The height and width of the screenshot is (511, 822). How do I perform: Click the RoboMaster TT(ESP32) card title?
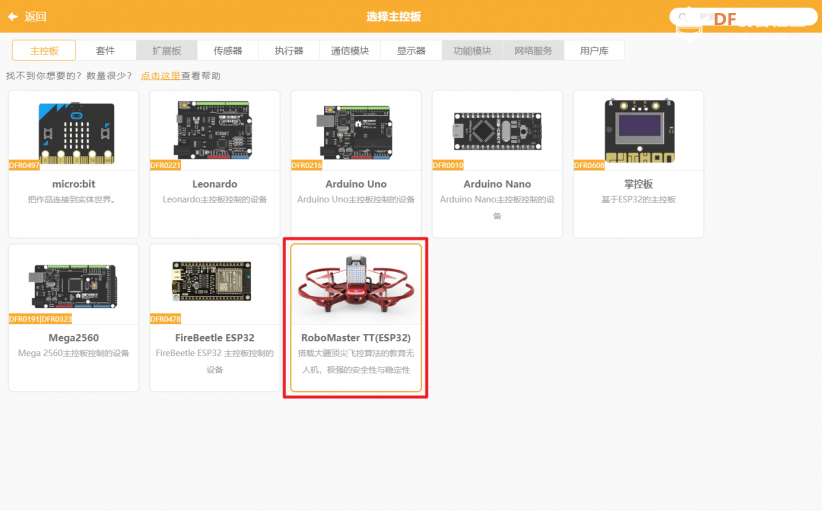pos(356,338)
